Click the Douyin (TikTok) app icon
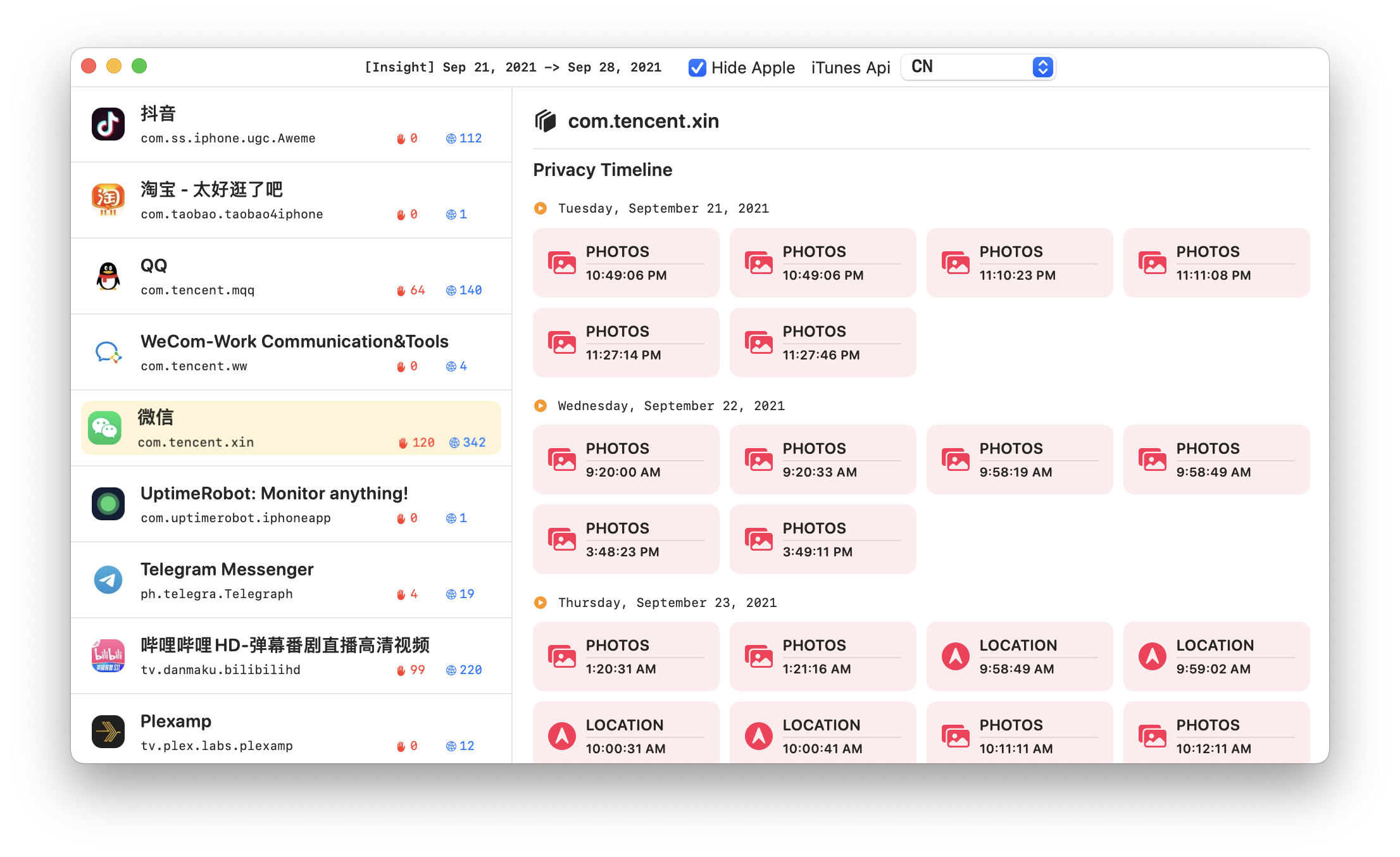This screenshot has width=1400, height=857. pyautogui.click(x=108, y=124)
